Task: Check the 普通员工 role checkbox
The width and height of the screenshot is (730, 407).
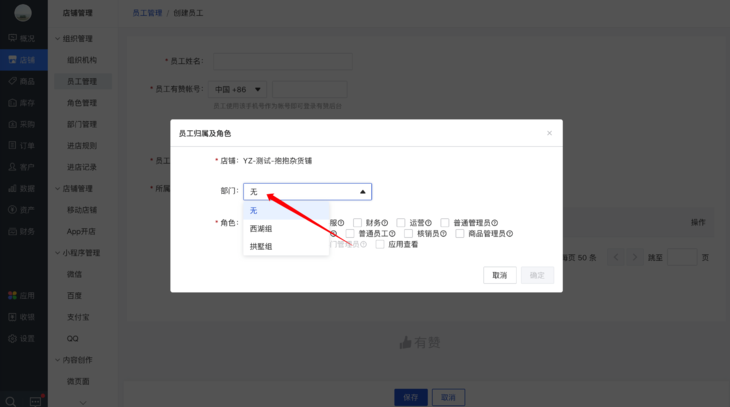Action: (350, 233)
